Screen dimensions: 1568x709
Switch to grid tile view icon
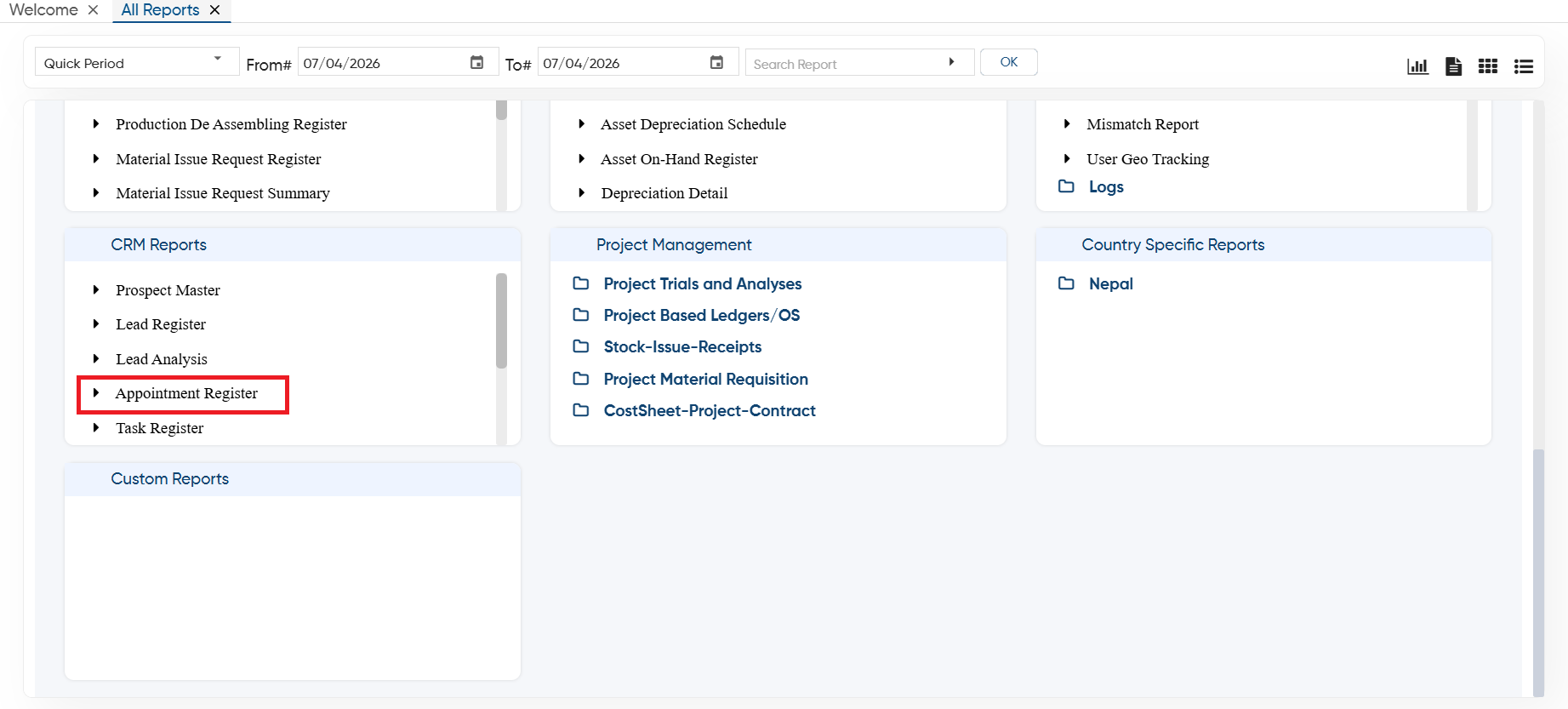coord(1488,66)
